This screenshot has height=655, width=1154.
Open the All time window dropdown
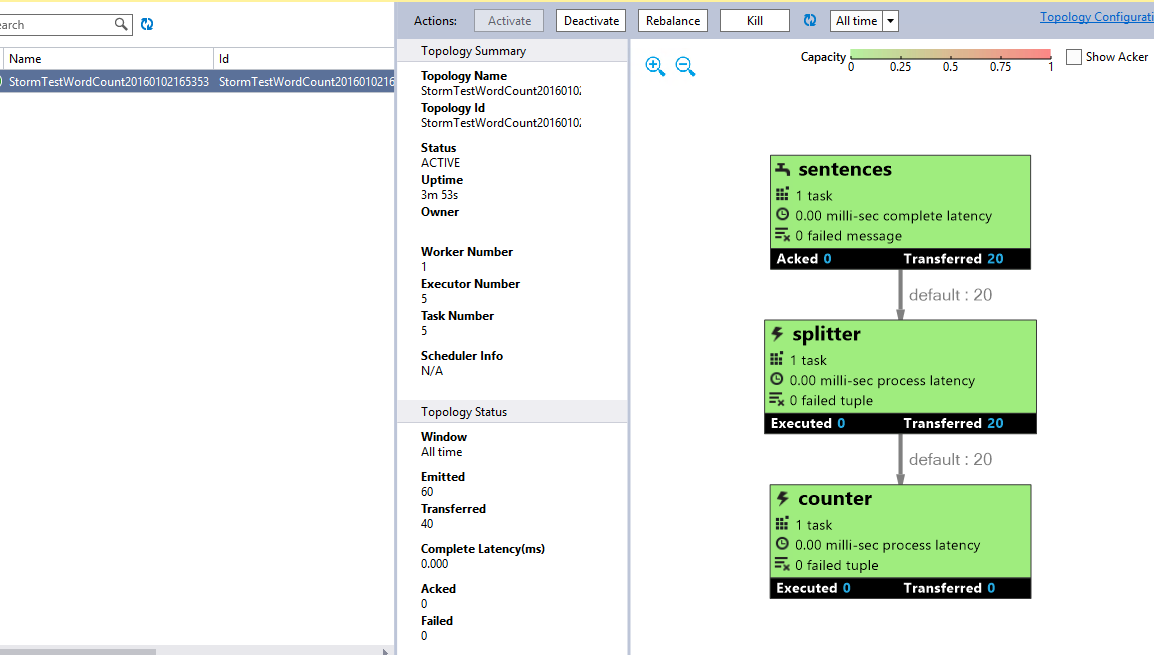pos(890,21)
